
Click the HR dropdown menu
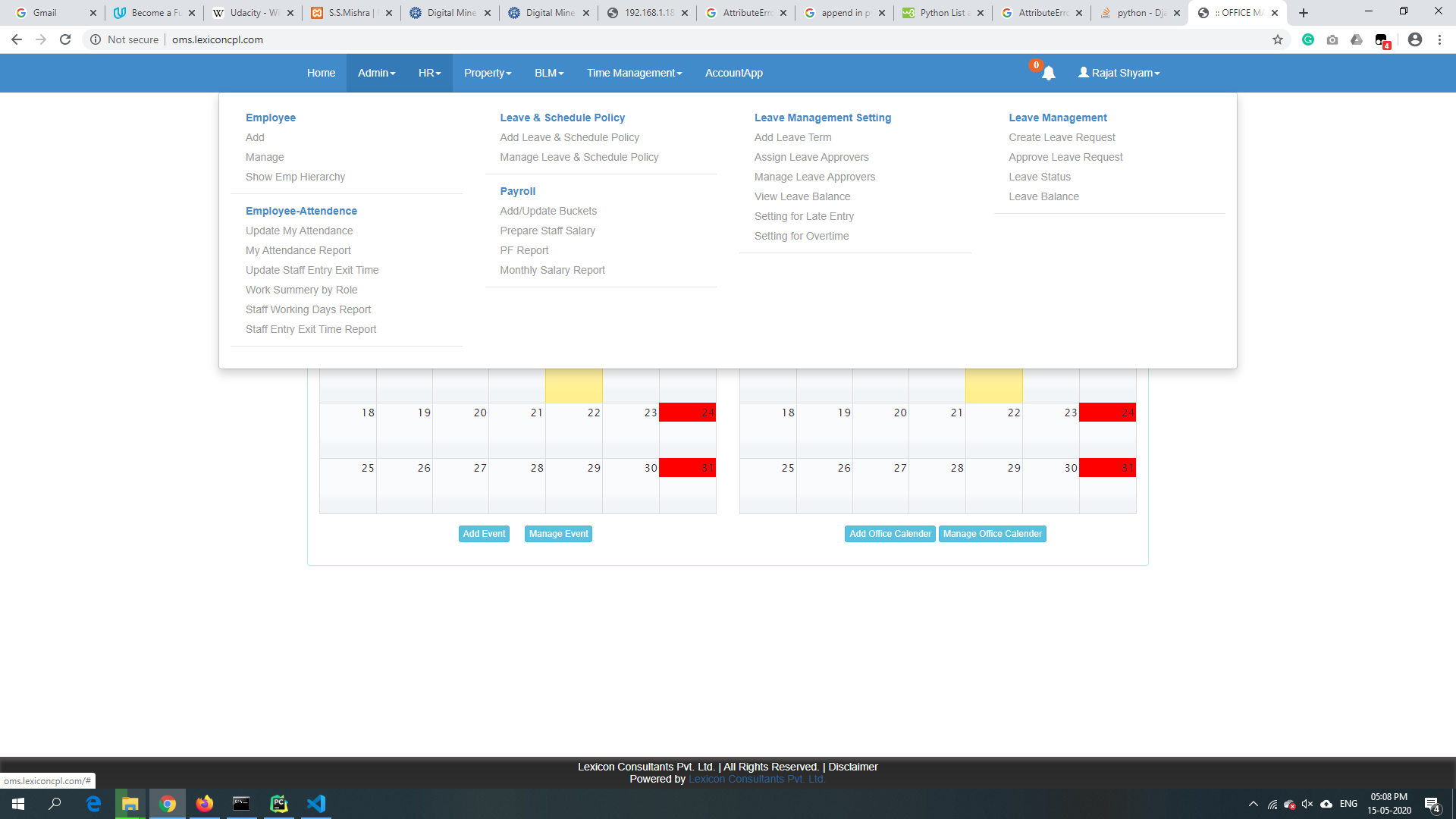coord(427,72)
